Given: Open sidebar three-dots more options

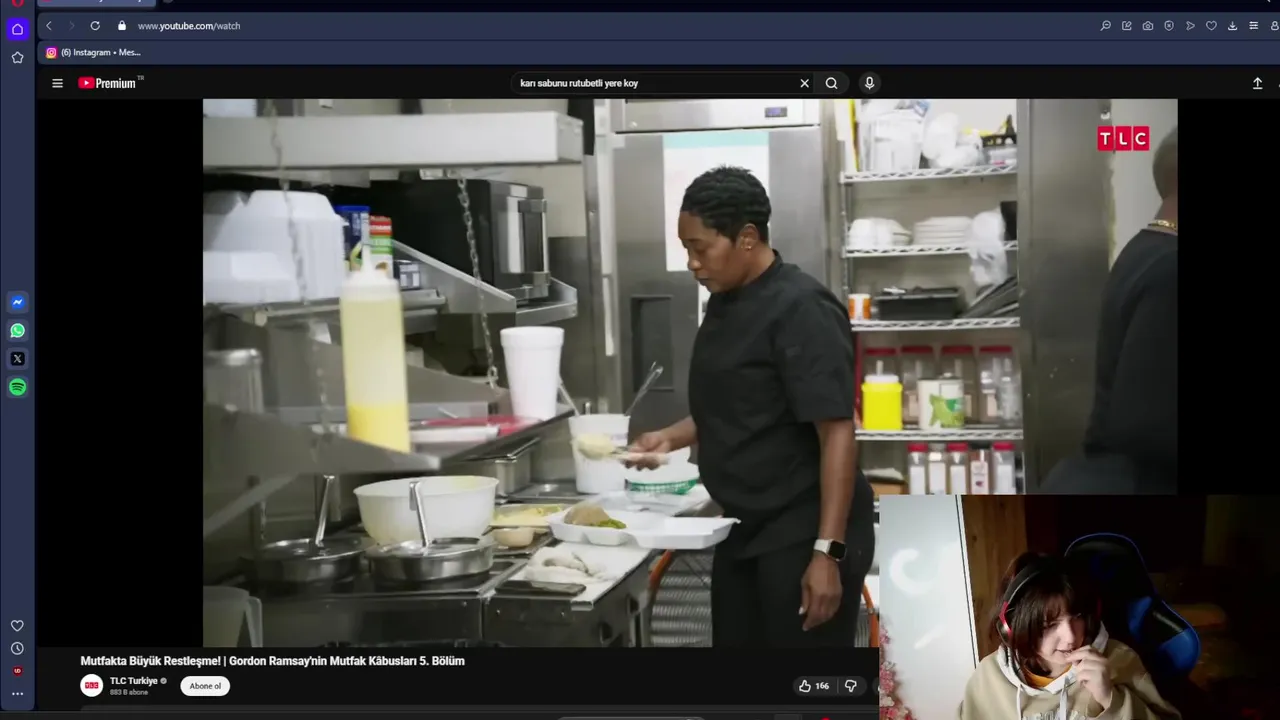Looking at the screenshot, I should (17, 693).
